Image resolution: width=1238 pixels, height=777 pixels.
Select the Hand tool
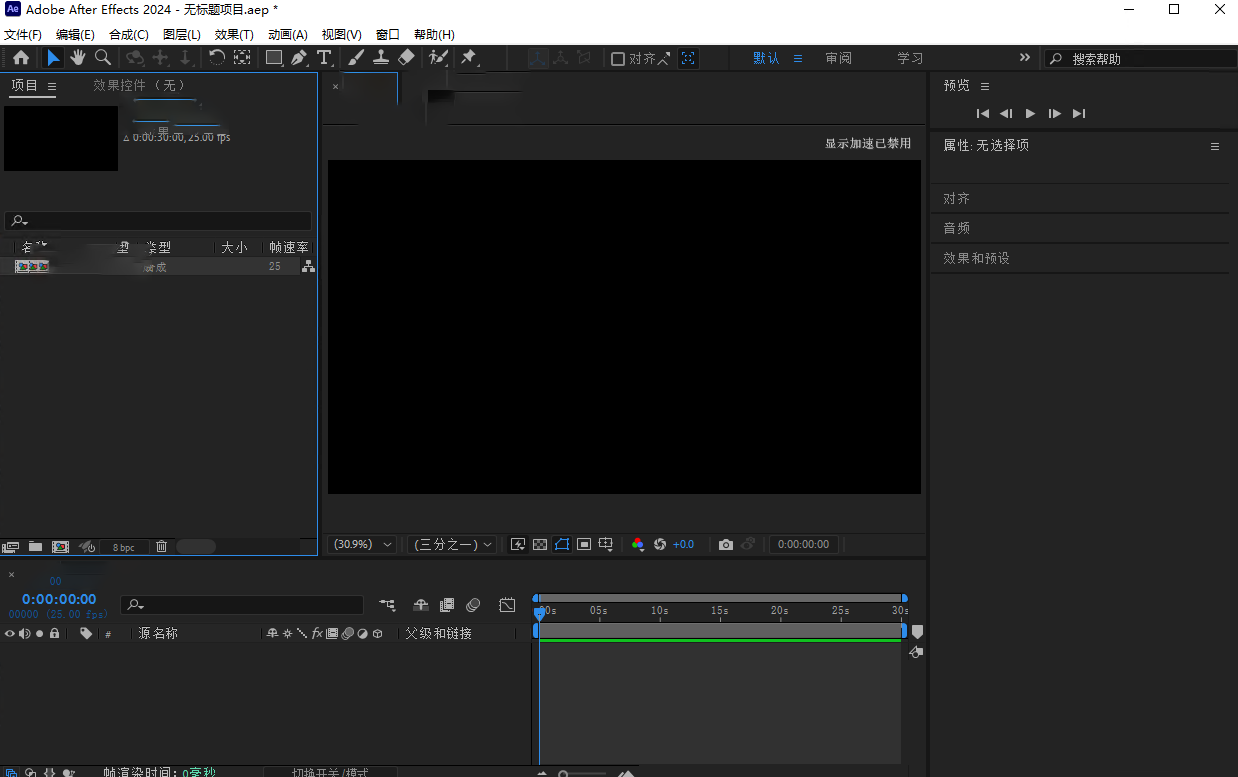pos(78,58)
